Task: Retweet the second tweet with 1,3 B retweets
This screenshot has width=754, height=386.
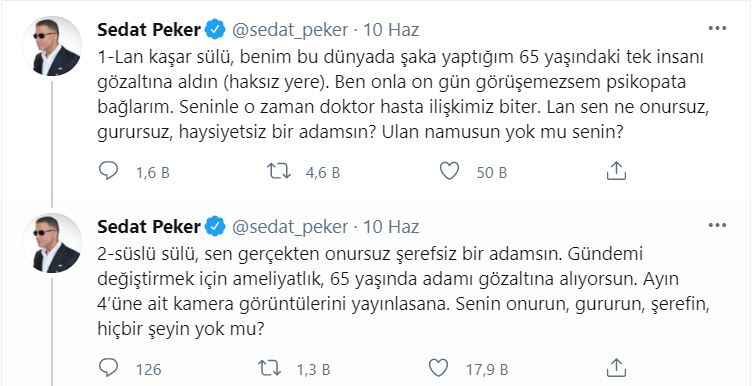Action: click(269, 368)
